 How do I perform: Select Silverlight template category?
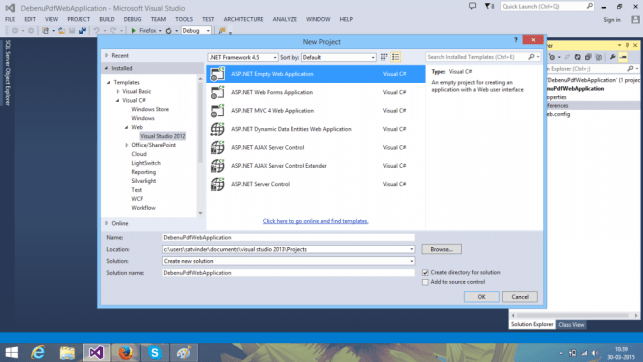pyautogui.click(x=144, y=181)
